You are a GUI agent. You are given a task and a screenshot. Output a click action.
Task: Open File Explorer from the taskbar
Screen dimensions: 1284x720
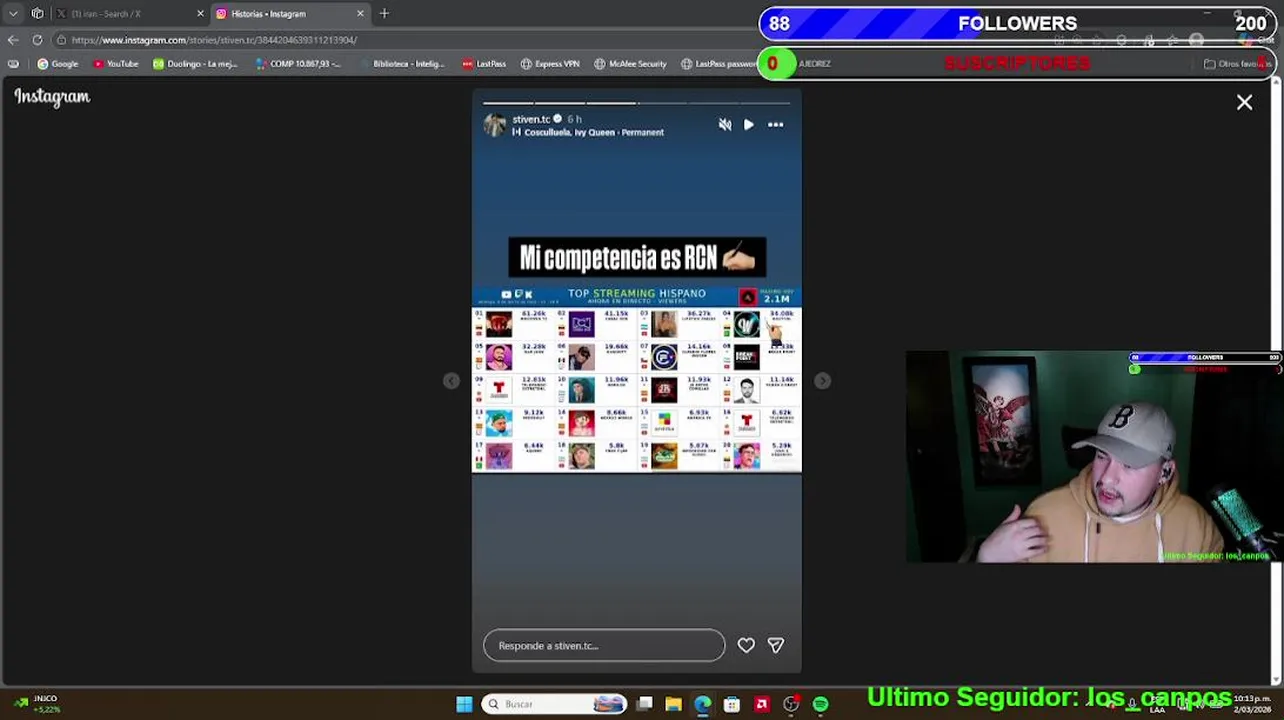[674, 704]
